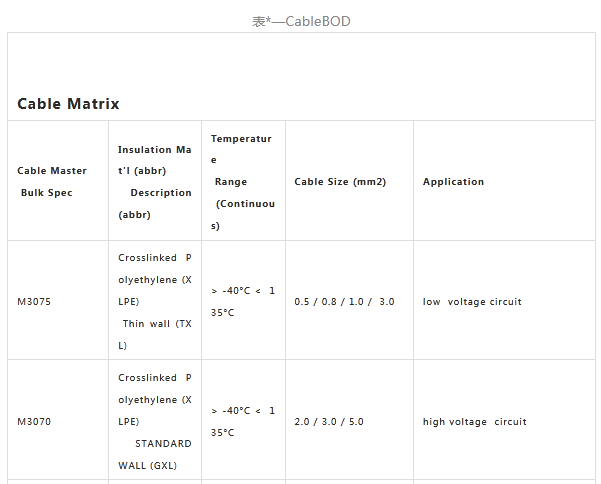Click the M3070 spec cell
Screen dimensions: 601x484
34,421
